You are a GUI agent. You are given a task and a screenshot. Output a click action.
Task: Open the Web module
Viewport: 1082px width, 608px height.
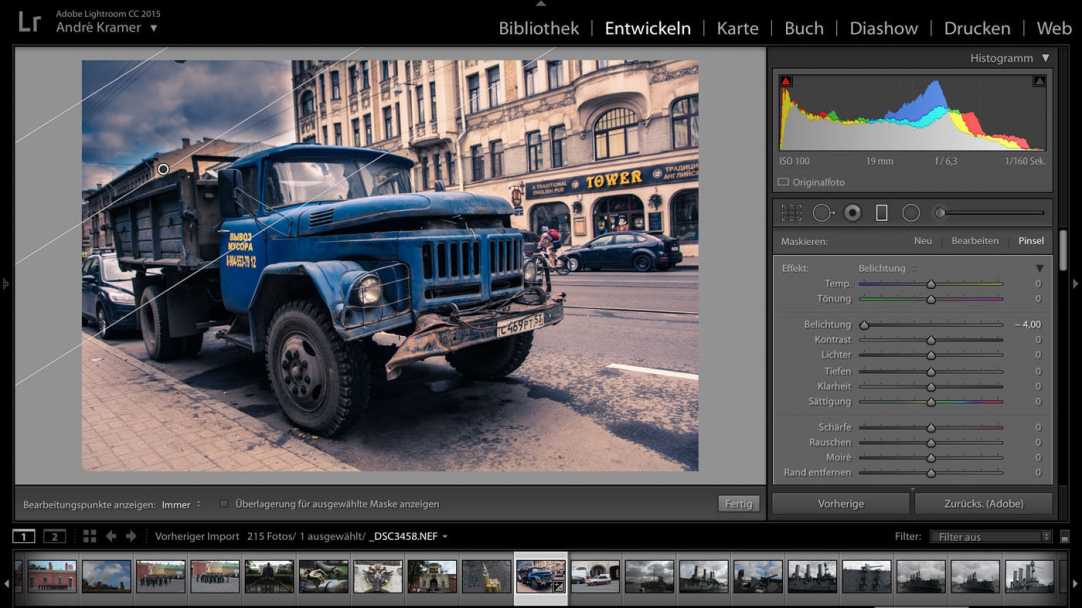[x=1054, y=28]
